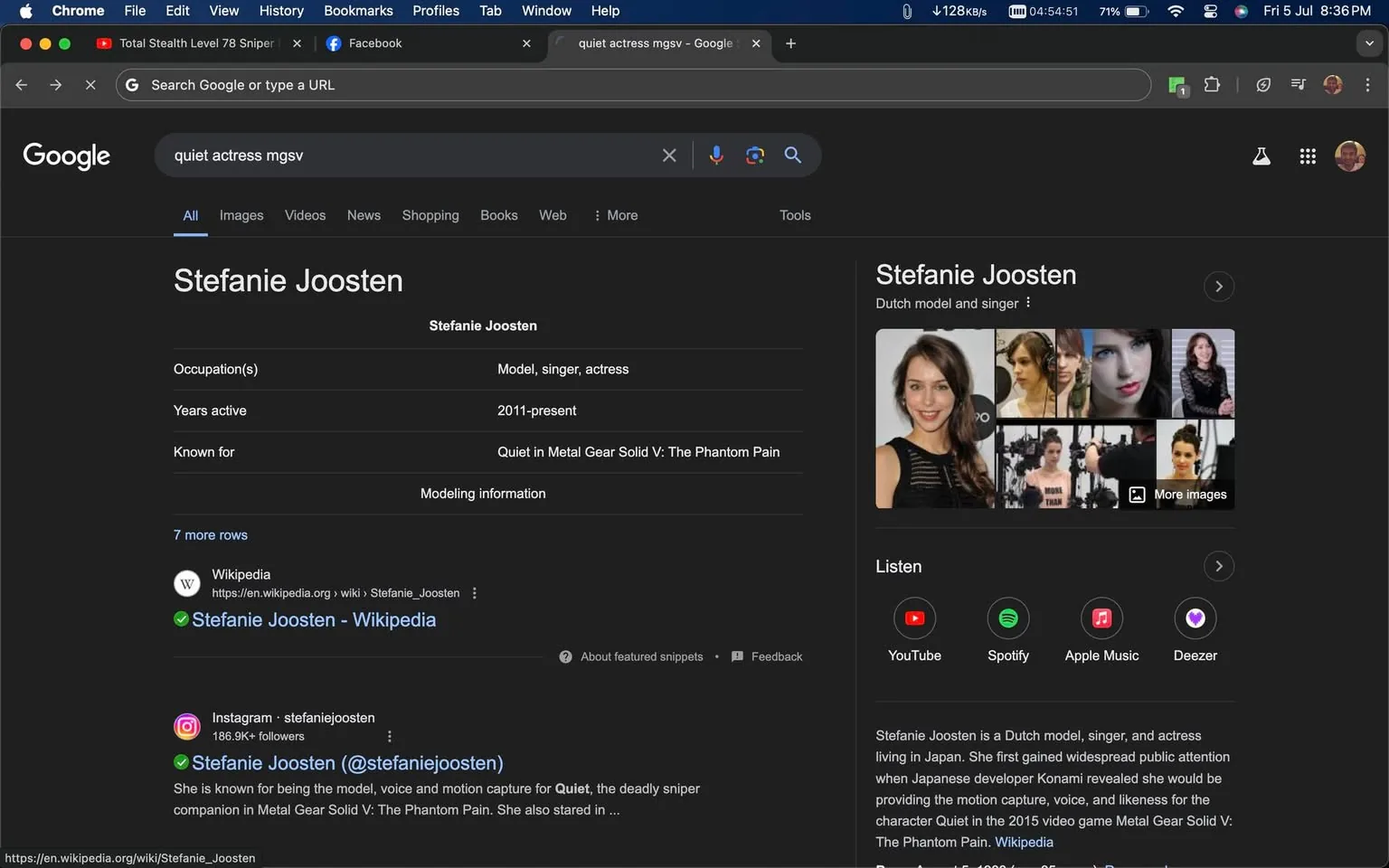Clear the search query with the X button

click(669, 155)
